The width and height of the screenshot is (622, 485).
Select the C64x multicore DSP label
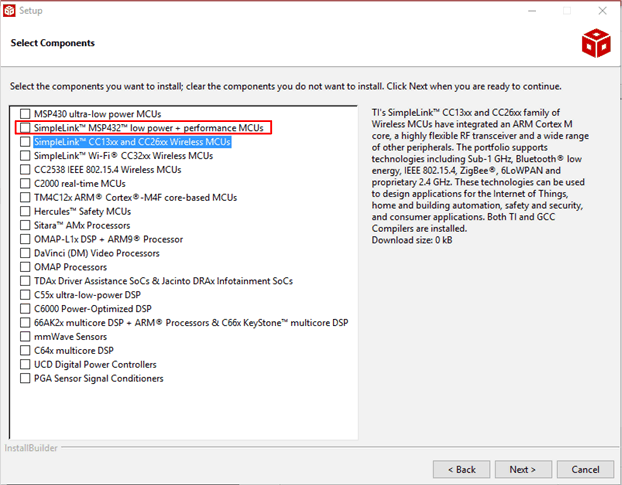(74, 351)
